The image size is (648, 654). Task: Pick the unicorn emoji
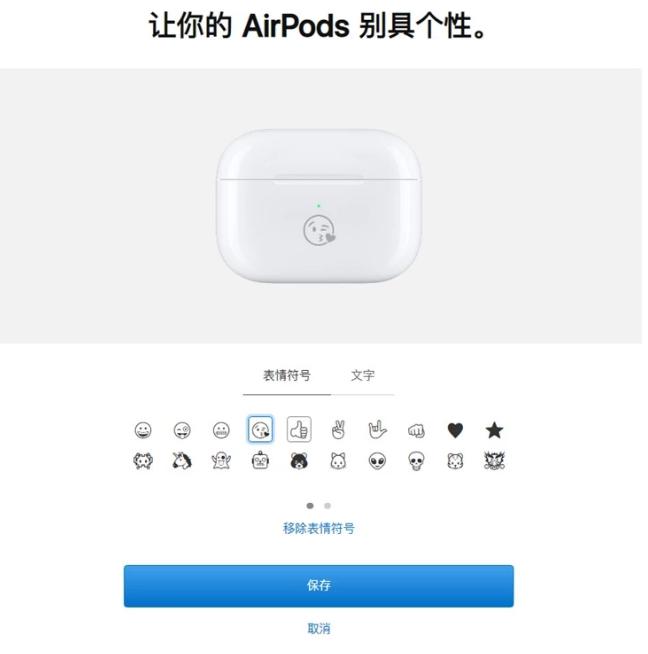(182, 460)
